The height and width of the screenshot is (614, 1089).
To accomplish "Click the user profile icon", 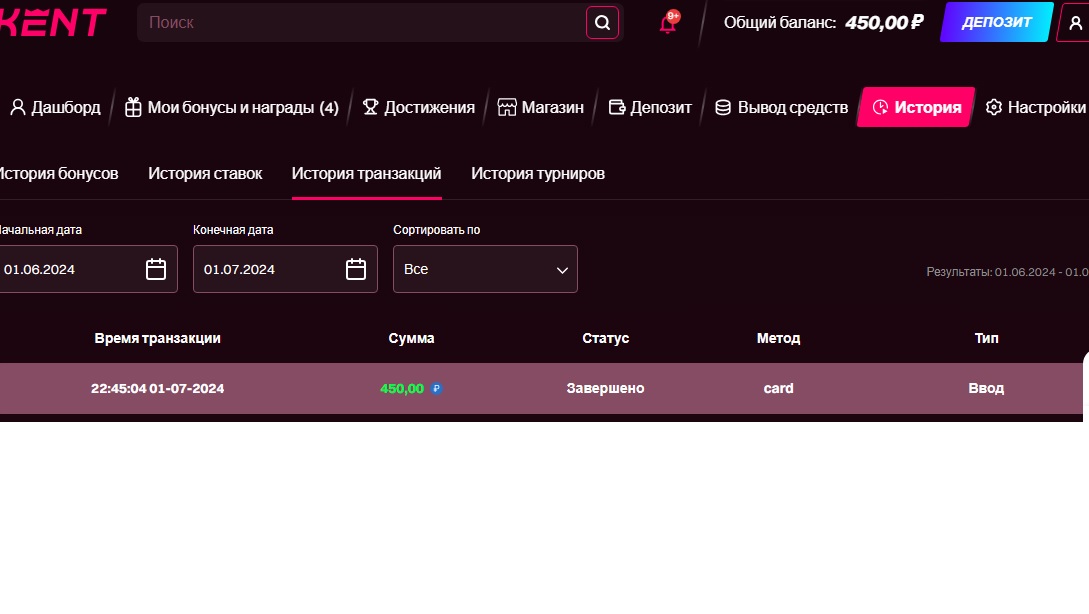I will click(x=1075, y=23).
